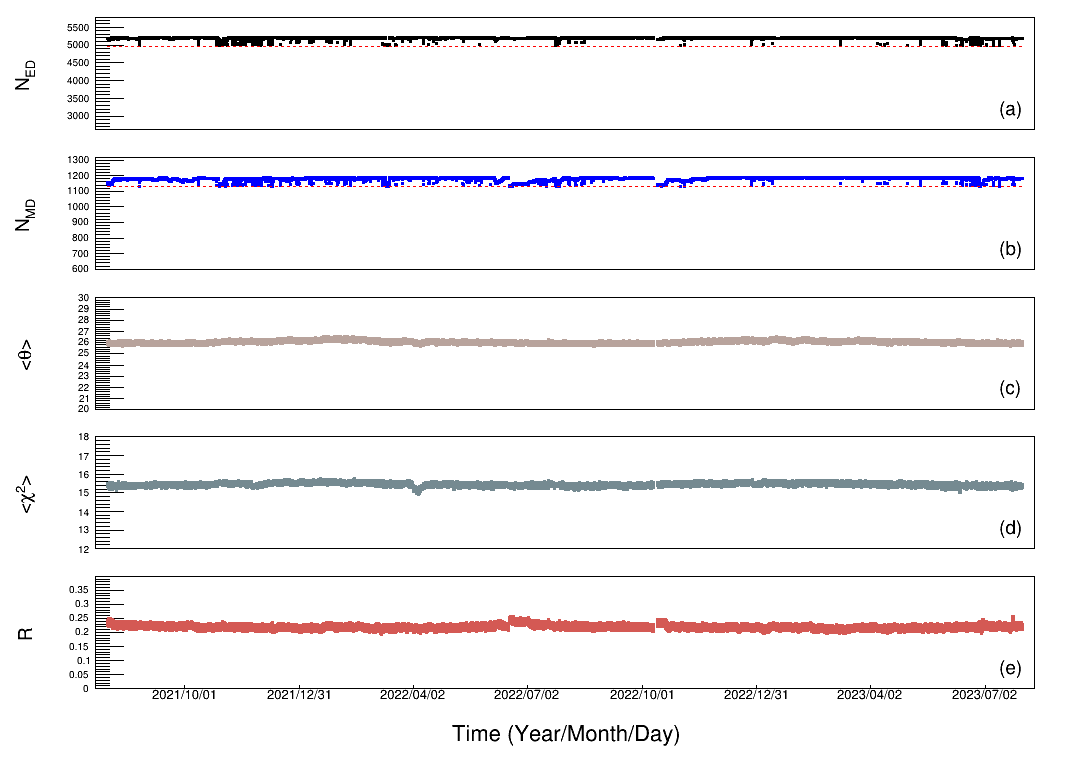Screen dimensions: 1066x762
Task: Click the date label 2022/04/02
Action: pos(412,695)
